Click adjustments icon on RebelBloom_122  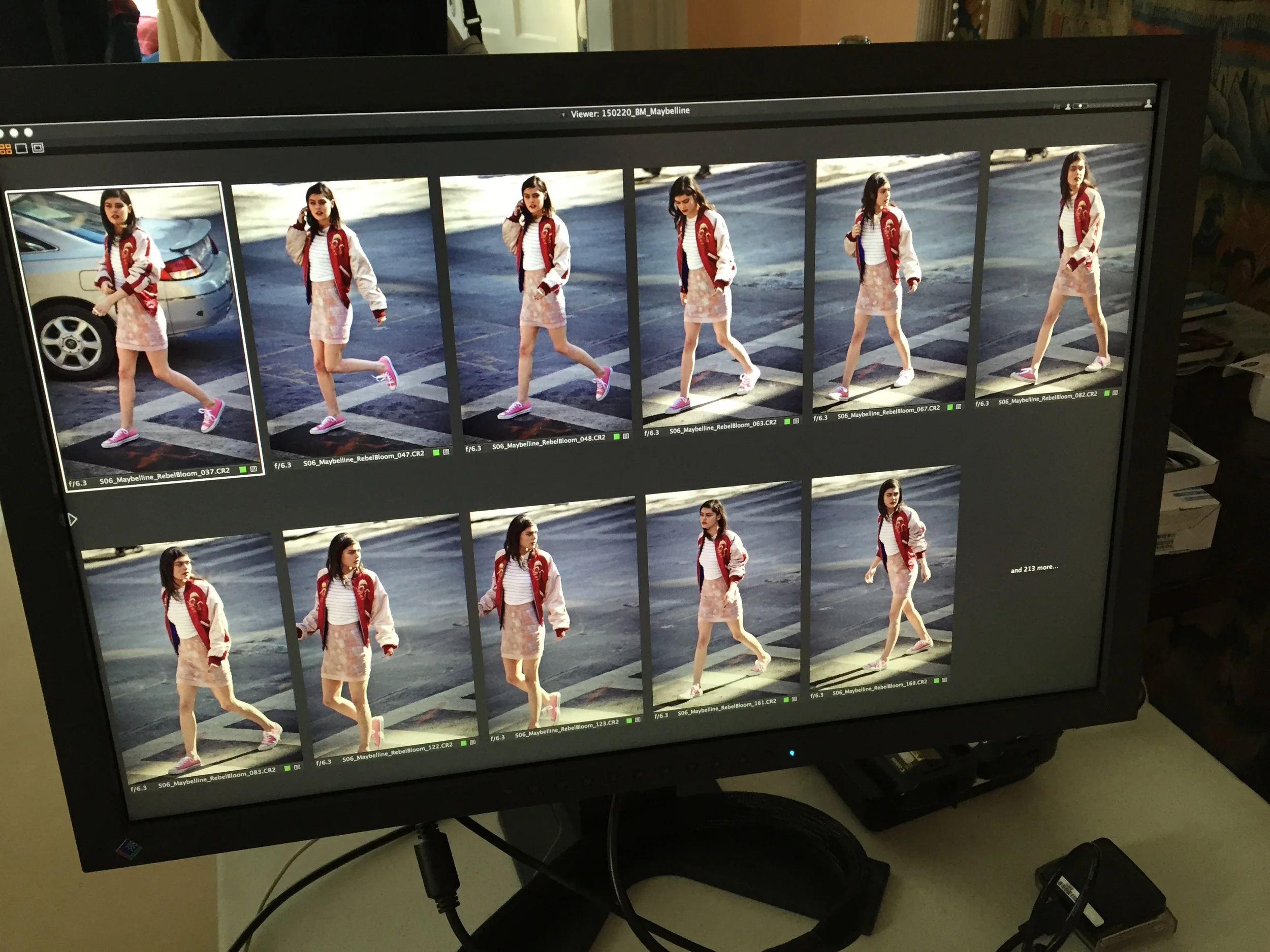[x=472, y=742]
